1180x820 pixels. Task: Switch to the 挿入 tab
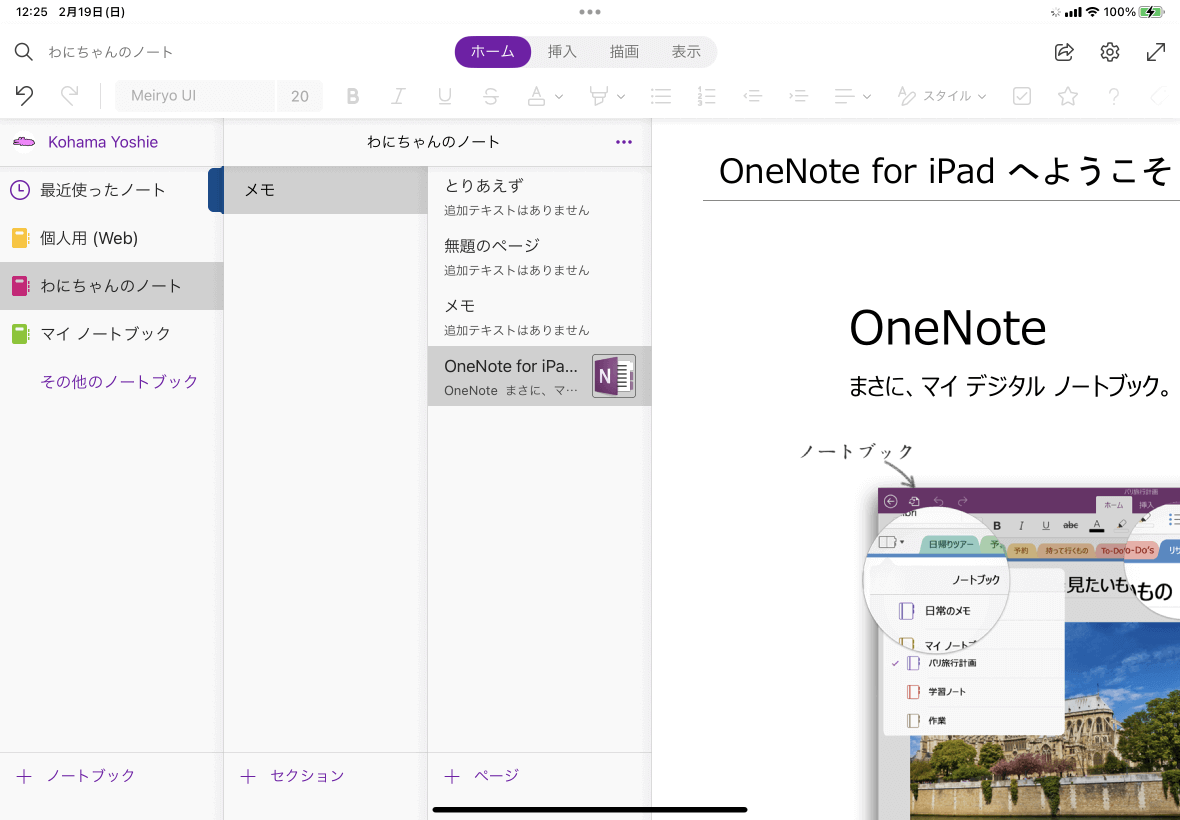click(x=562, y=52)
